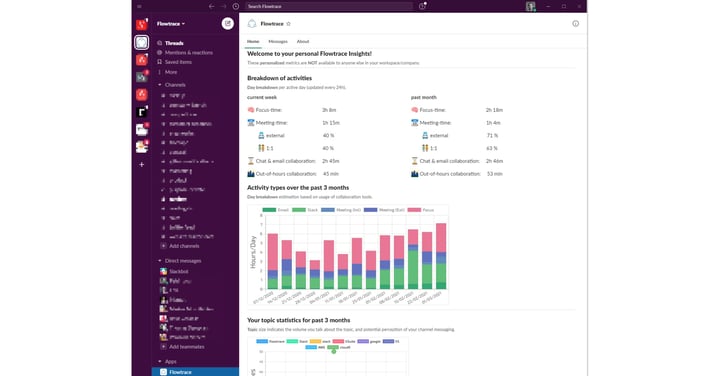Switch to the first red workspace icon
This screenshot has height=376, width=720.
coord(141,24)
